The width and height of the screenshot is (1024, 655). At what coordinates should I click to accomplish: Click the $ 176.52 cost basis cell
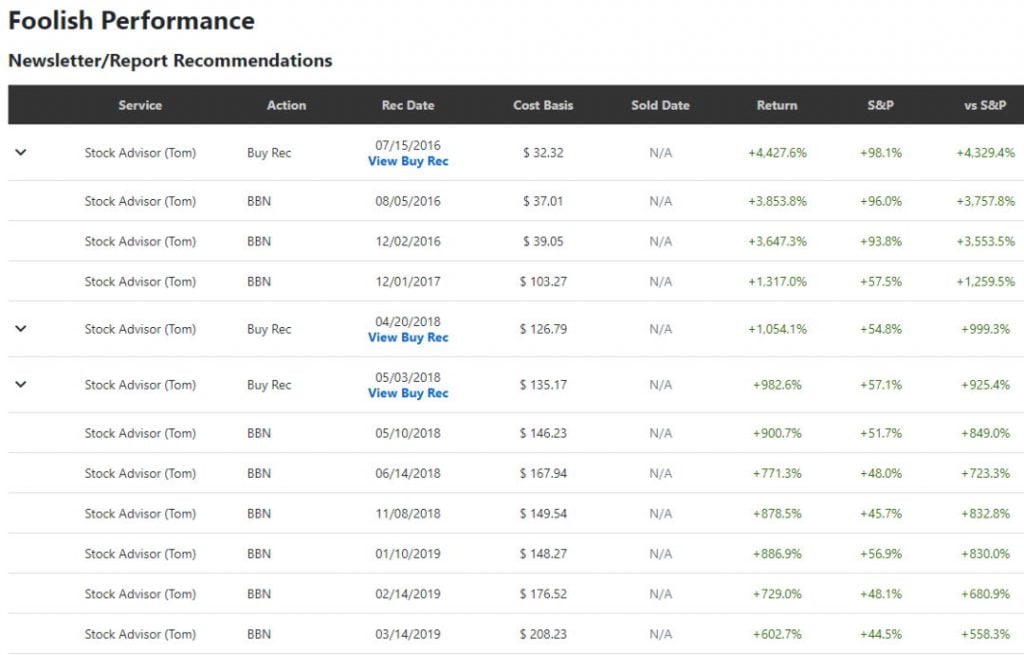(x=543, y=594)
